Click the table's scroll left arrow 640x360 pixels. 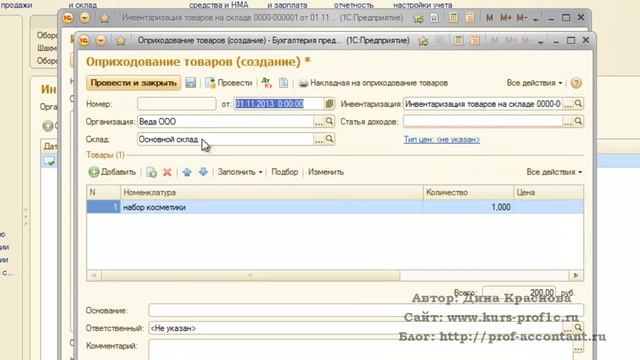click(93, 276)
